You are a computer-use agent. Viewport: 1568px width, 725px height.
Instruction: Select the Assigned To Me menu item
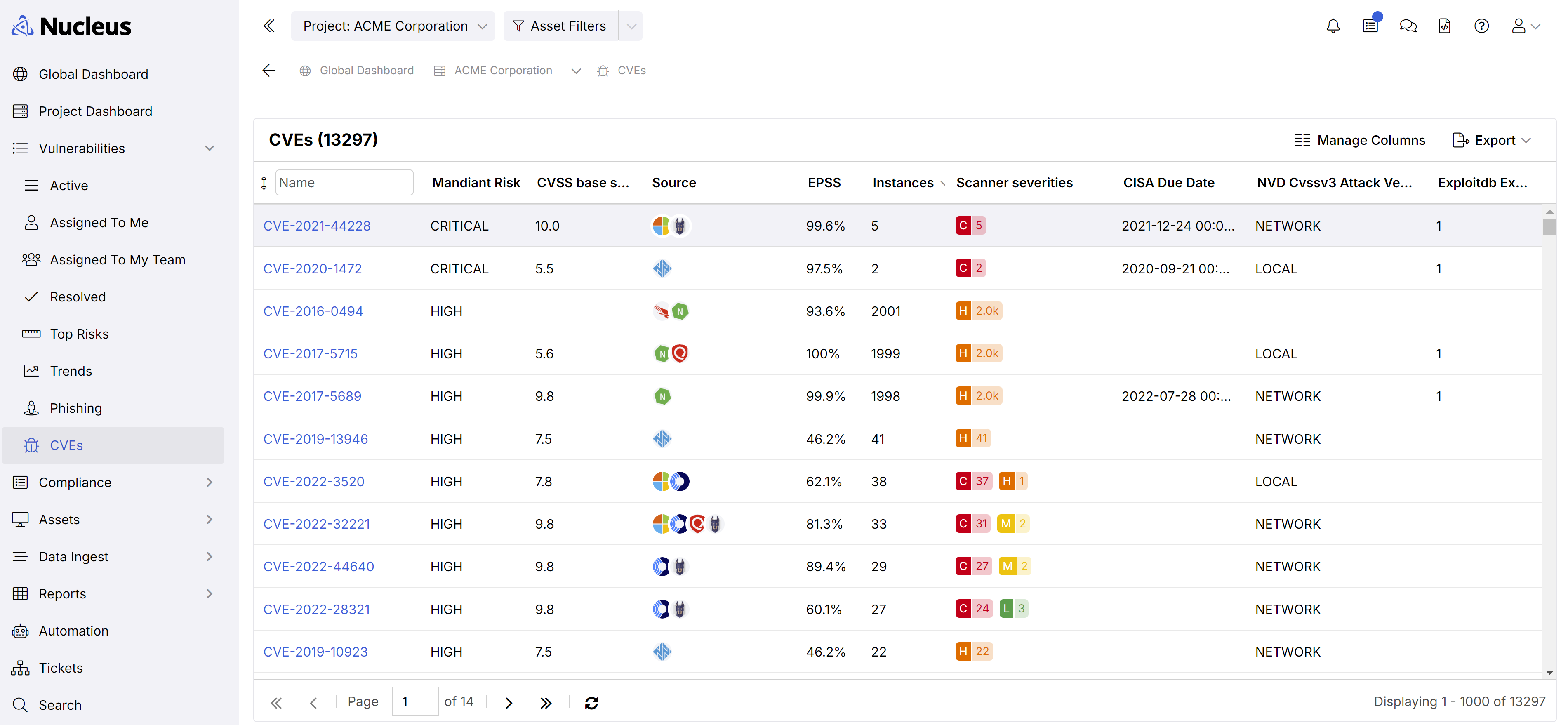(x=99, y=222)
